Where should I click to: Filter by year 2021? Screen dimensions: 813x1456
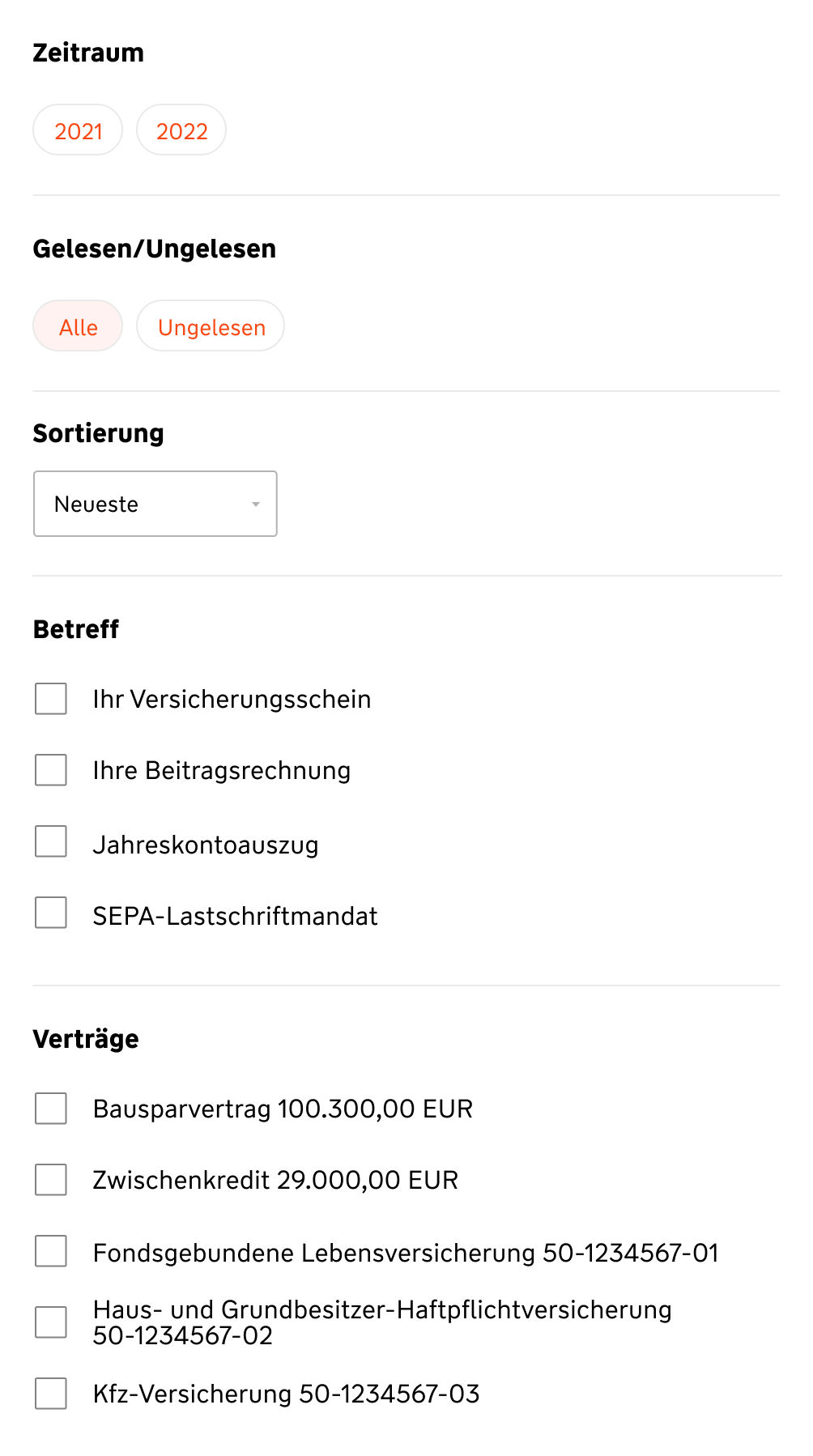click(78, 130)
